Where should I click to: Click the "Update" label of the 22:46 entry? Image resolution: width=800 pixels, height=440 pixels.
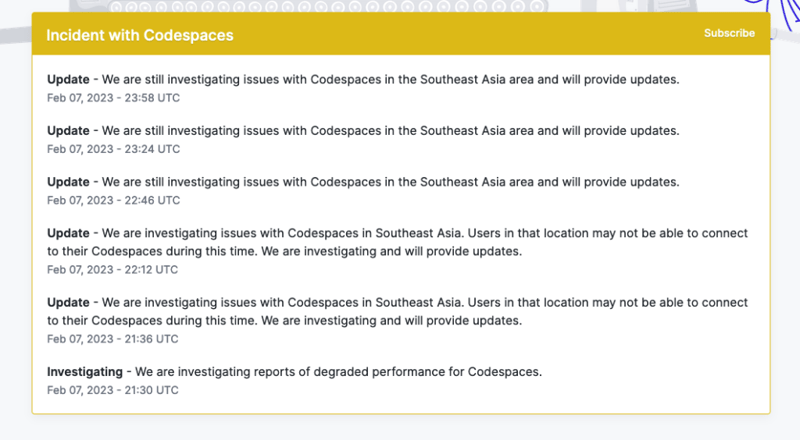tap(68, 182)
